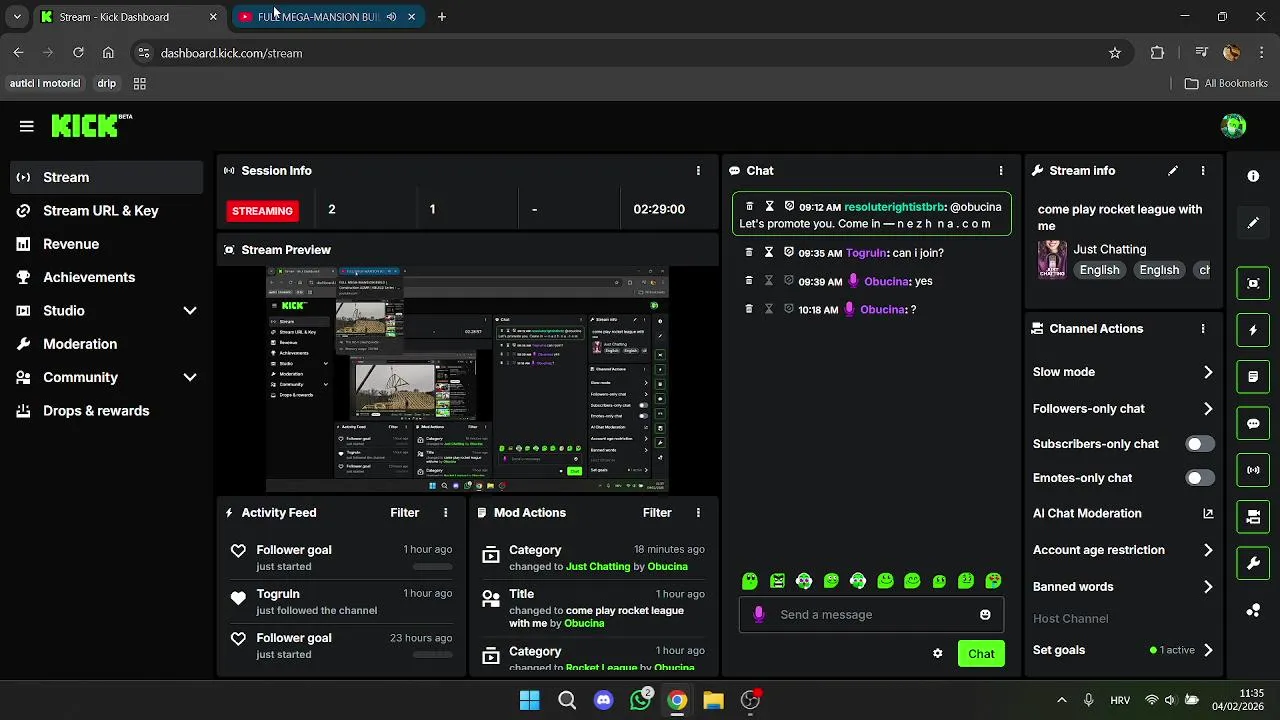The height and width of the screenshot is (720, 1280).
Task: Open WhatsApp from the taskbar
Action: pos(640,700)
